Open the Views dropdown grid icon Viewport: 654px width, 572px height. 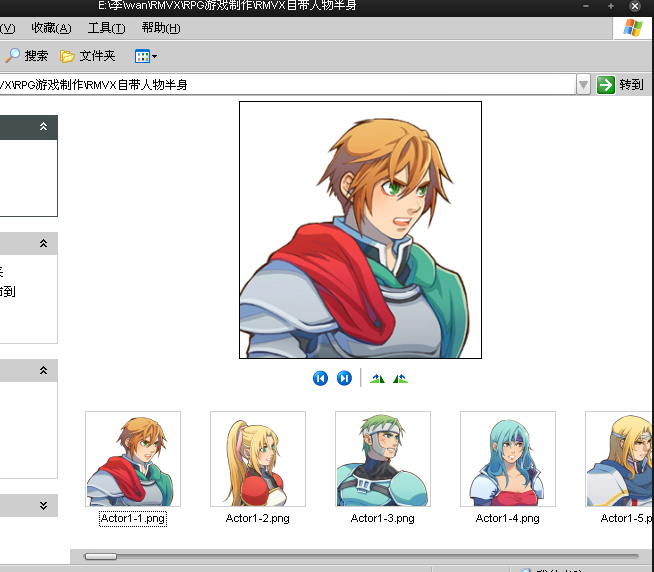pos(146,56)
